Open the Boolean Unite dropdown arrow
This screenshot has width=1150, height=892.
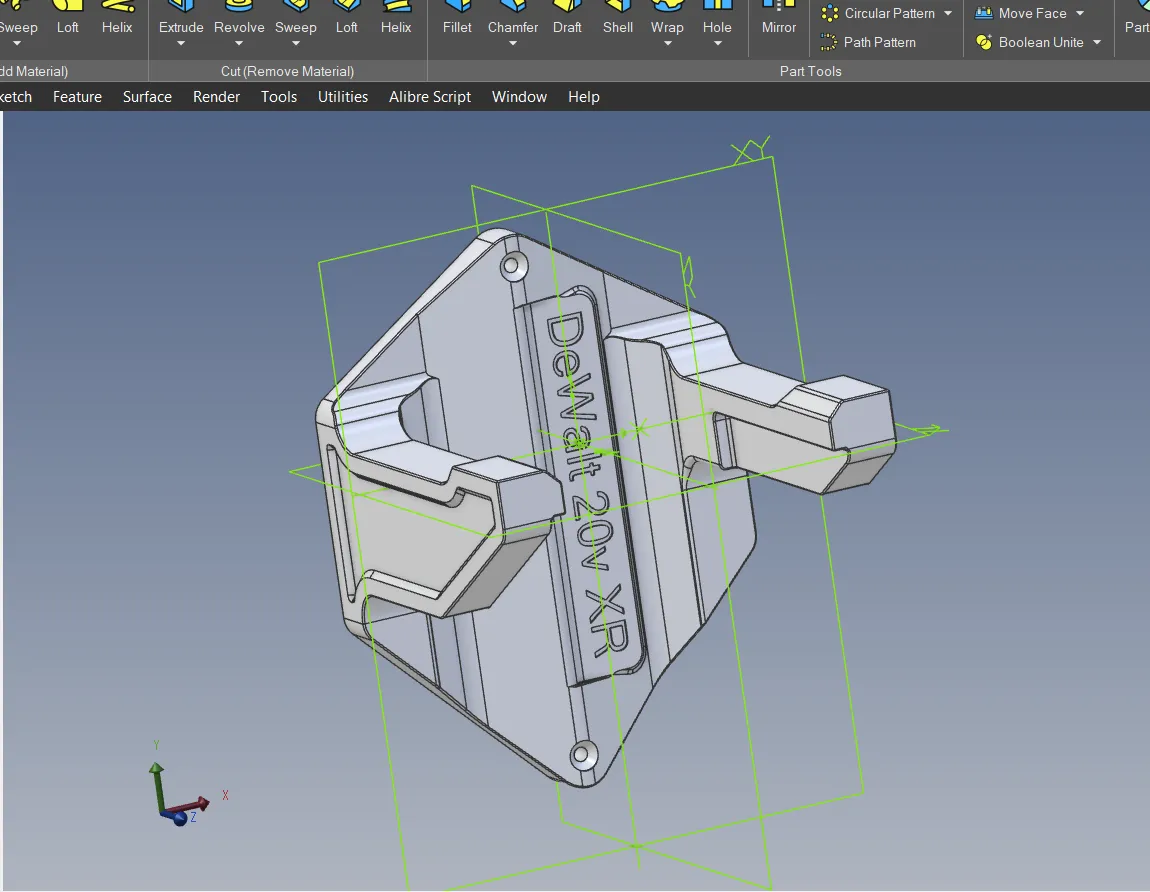coord(1097,42)
